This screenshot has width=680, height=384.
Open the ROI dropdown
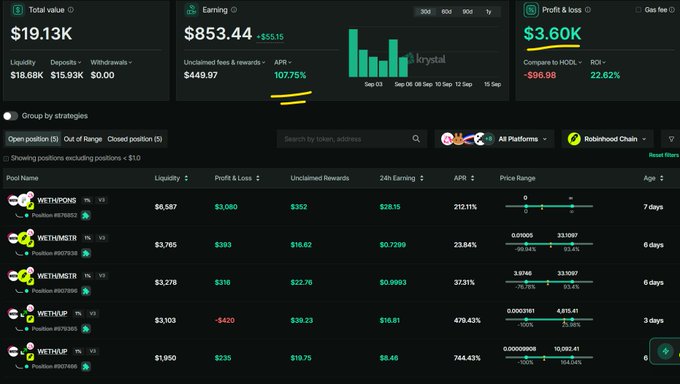[x=598, y=62]
